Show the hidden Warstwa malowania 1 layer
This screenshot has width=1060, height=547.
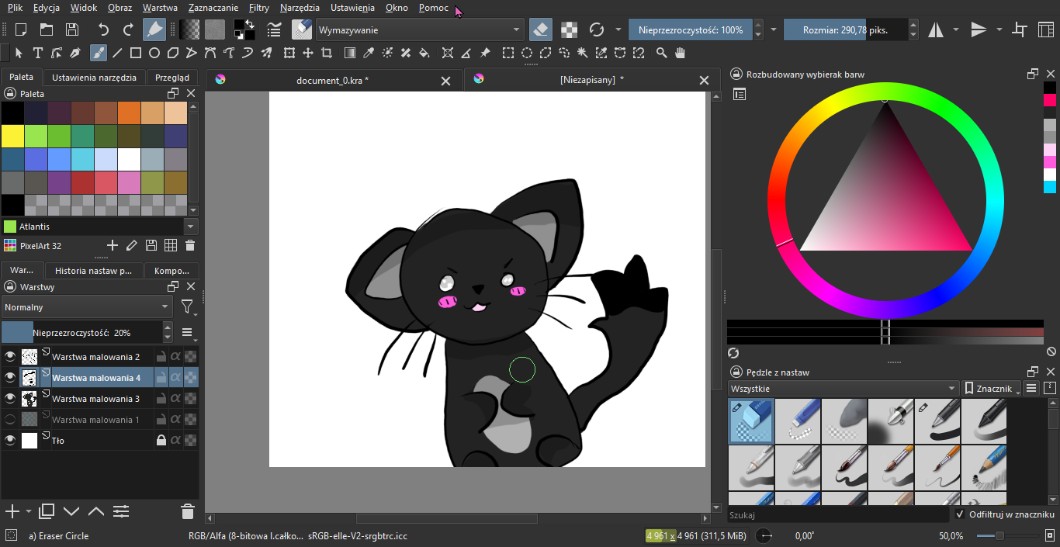point(11,420)
